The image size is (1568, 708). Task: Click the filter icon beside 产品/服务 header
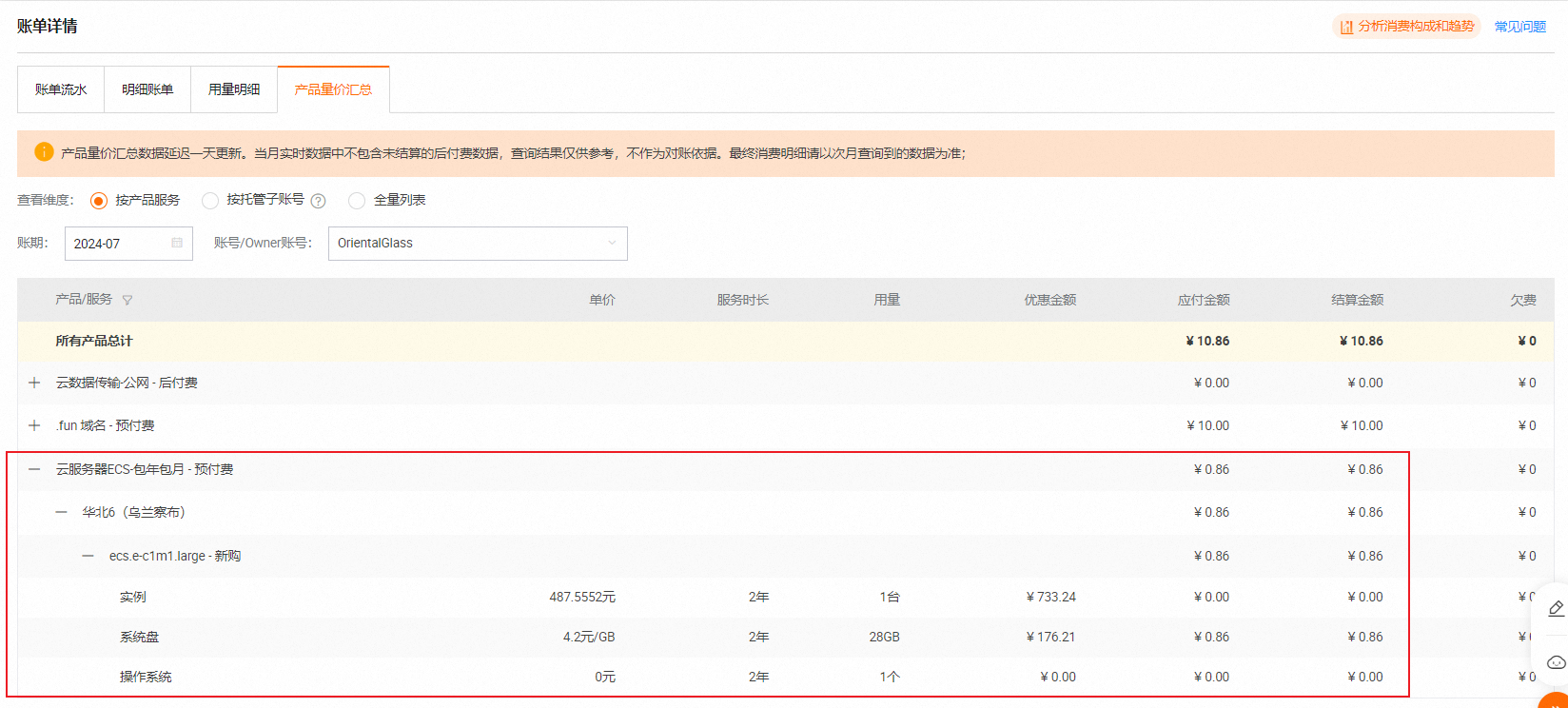tap(127, 300)
